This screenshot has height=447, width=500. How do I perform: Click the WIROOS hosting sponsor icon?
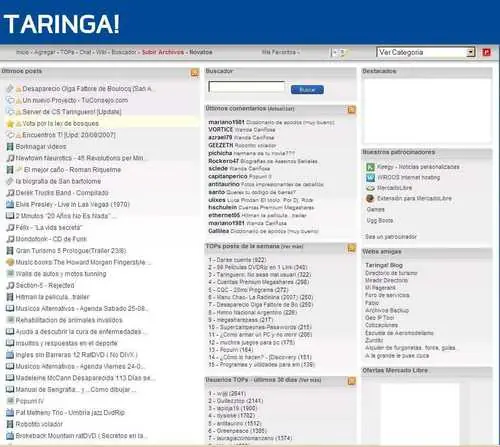tap(370, 178)
